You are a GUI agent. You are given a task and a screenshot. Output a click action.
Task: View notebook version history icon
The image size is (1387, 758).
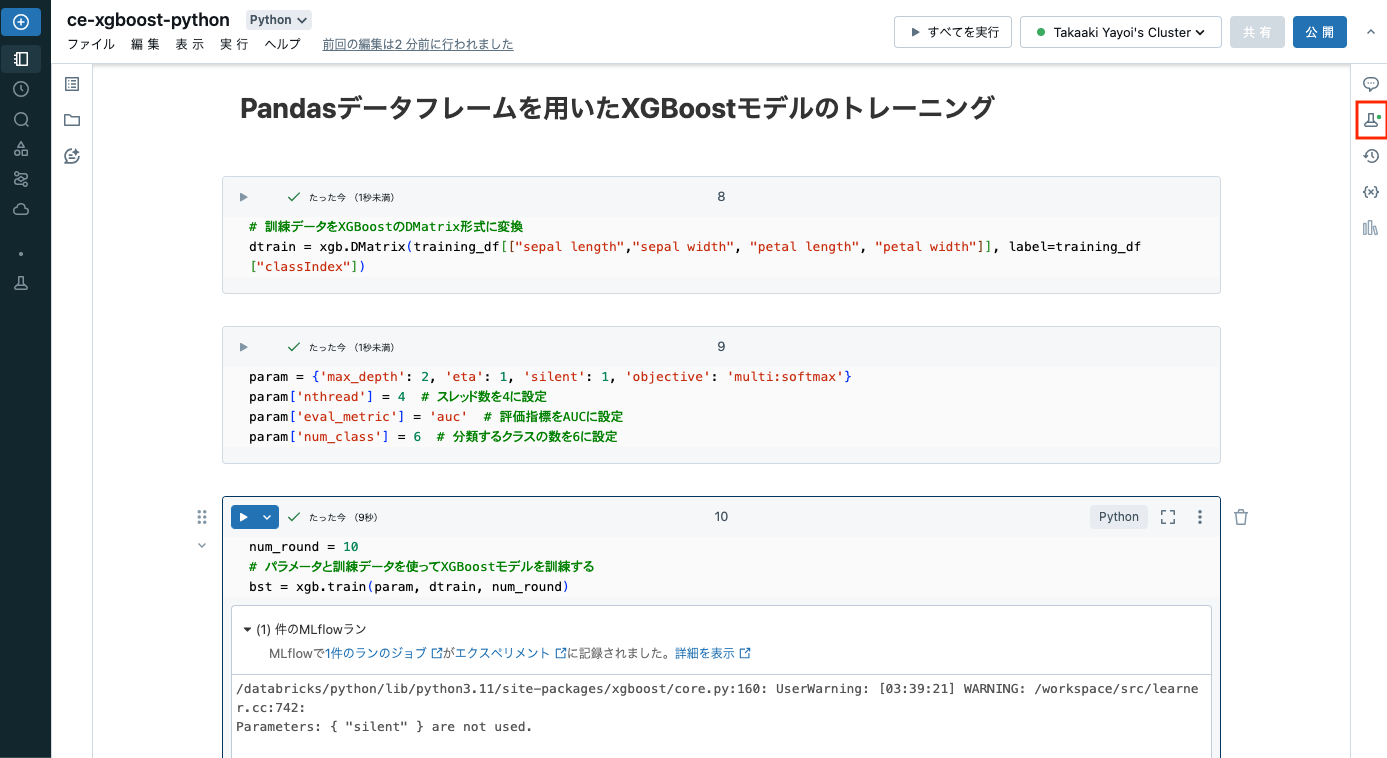(1371, 155)
